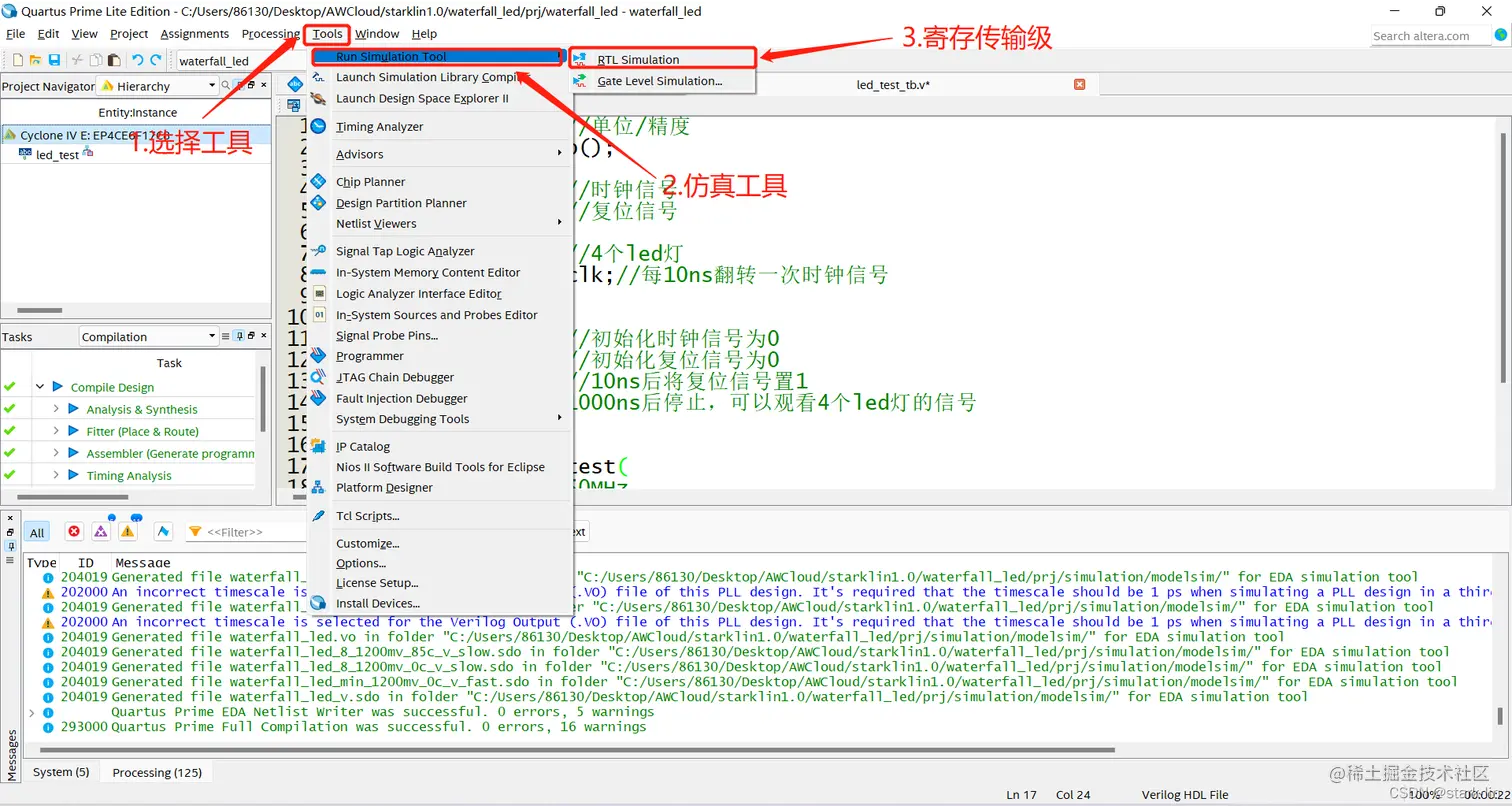Screen dimensions: 1512x806
Task: Open the File menu
Action: (x=15, y=34)
